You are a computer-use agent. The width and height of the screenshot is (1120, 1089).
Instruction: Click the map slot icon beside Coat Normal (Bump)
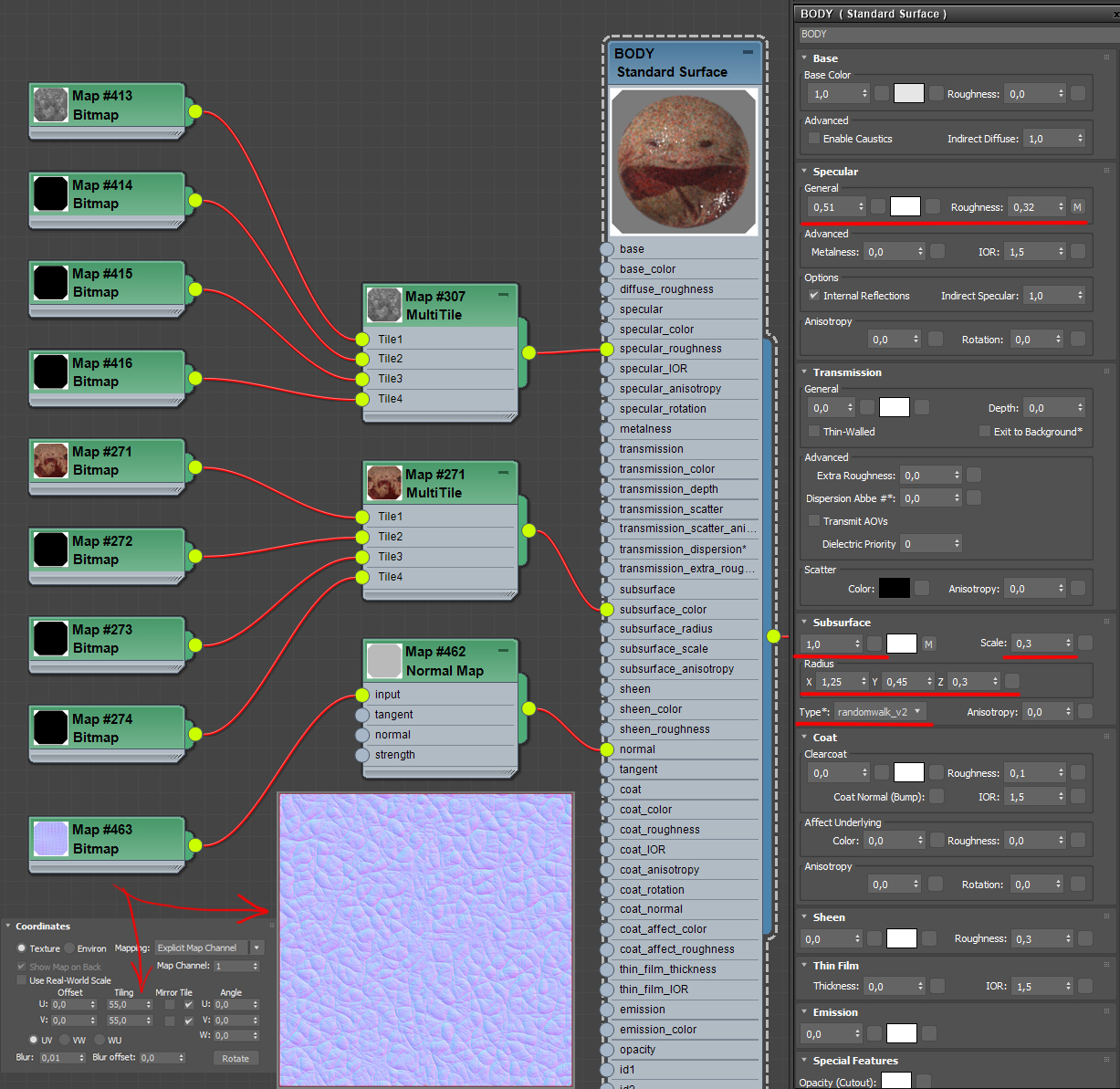936,796
